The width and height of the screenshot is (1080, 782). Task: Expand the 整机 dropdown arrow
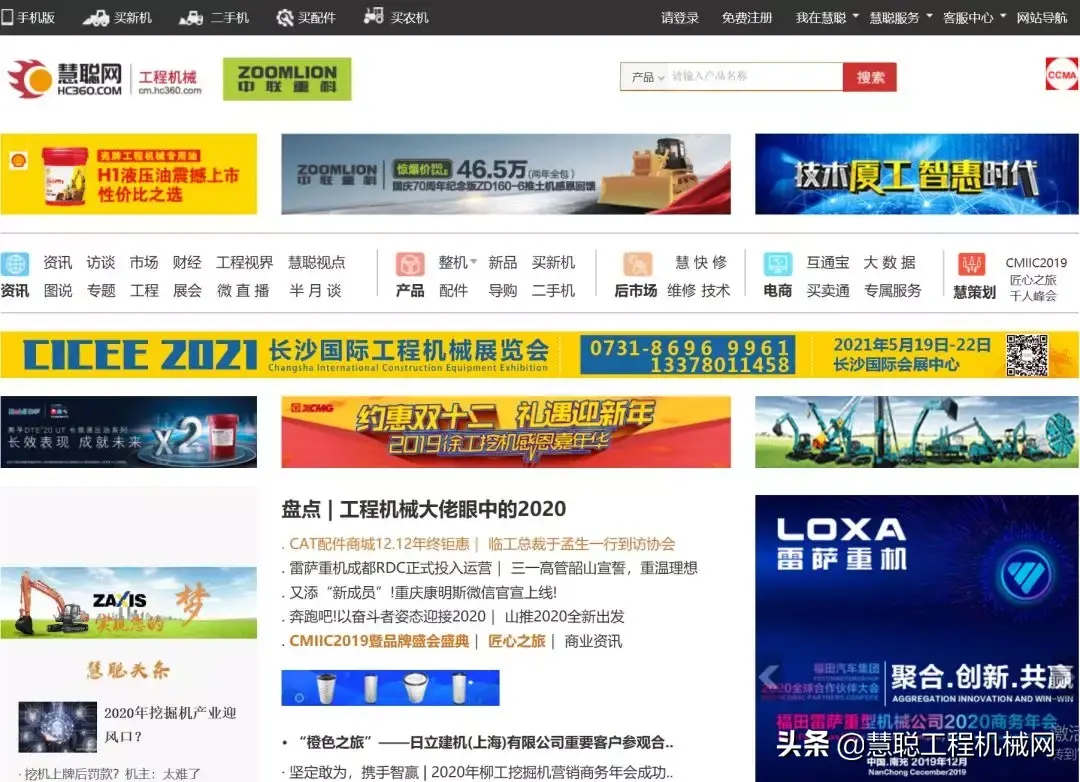[473, 262]
